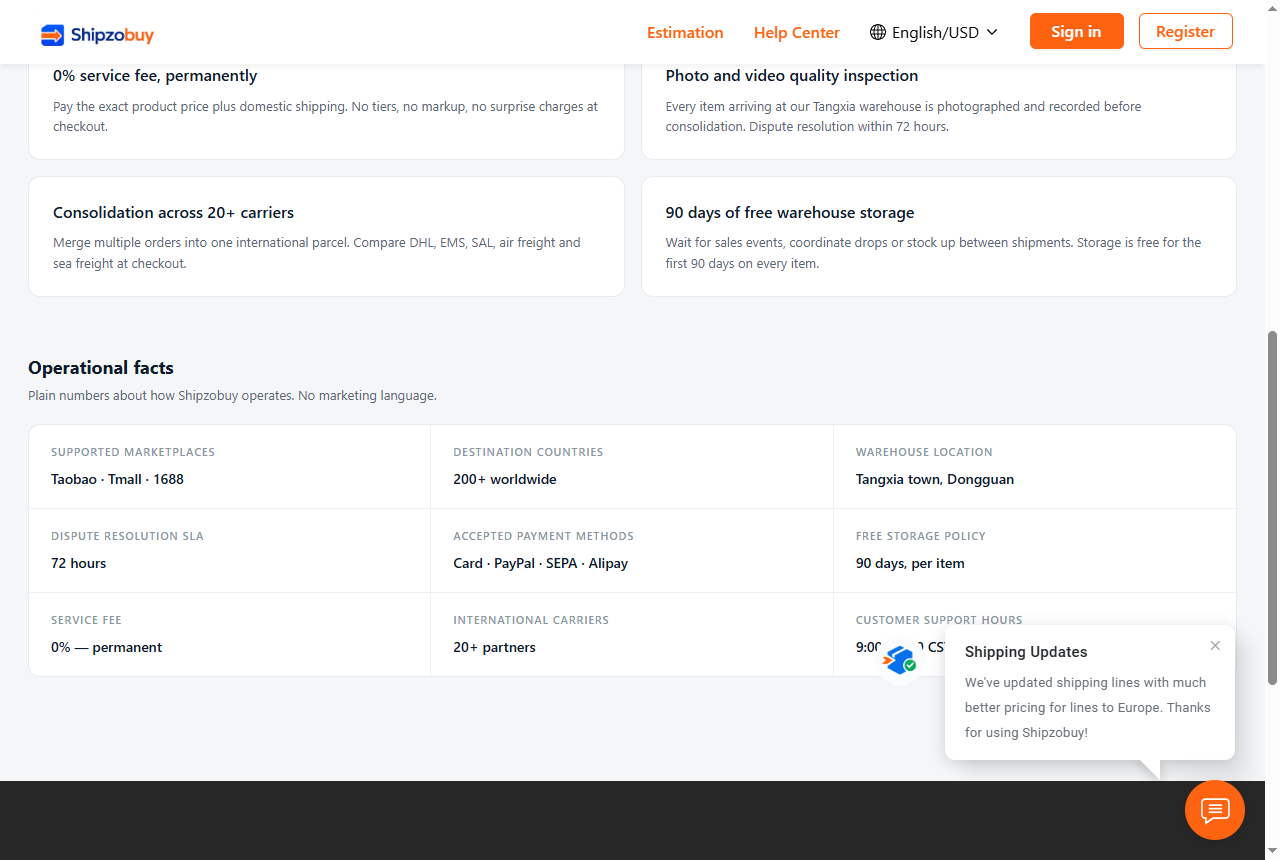Click the page vertical scrollbar

[1273, 508]
